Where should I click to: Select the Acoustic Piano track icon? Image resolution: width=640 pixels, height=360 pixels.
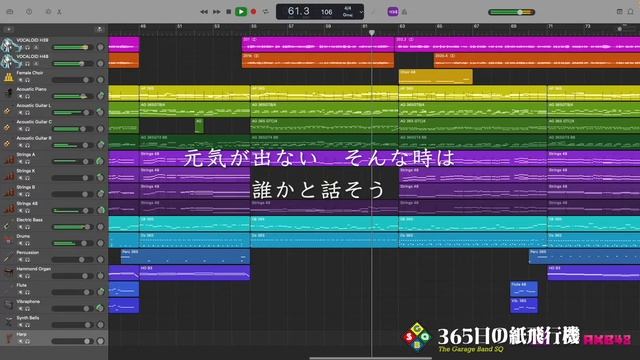(8, 93)
